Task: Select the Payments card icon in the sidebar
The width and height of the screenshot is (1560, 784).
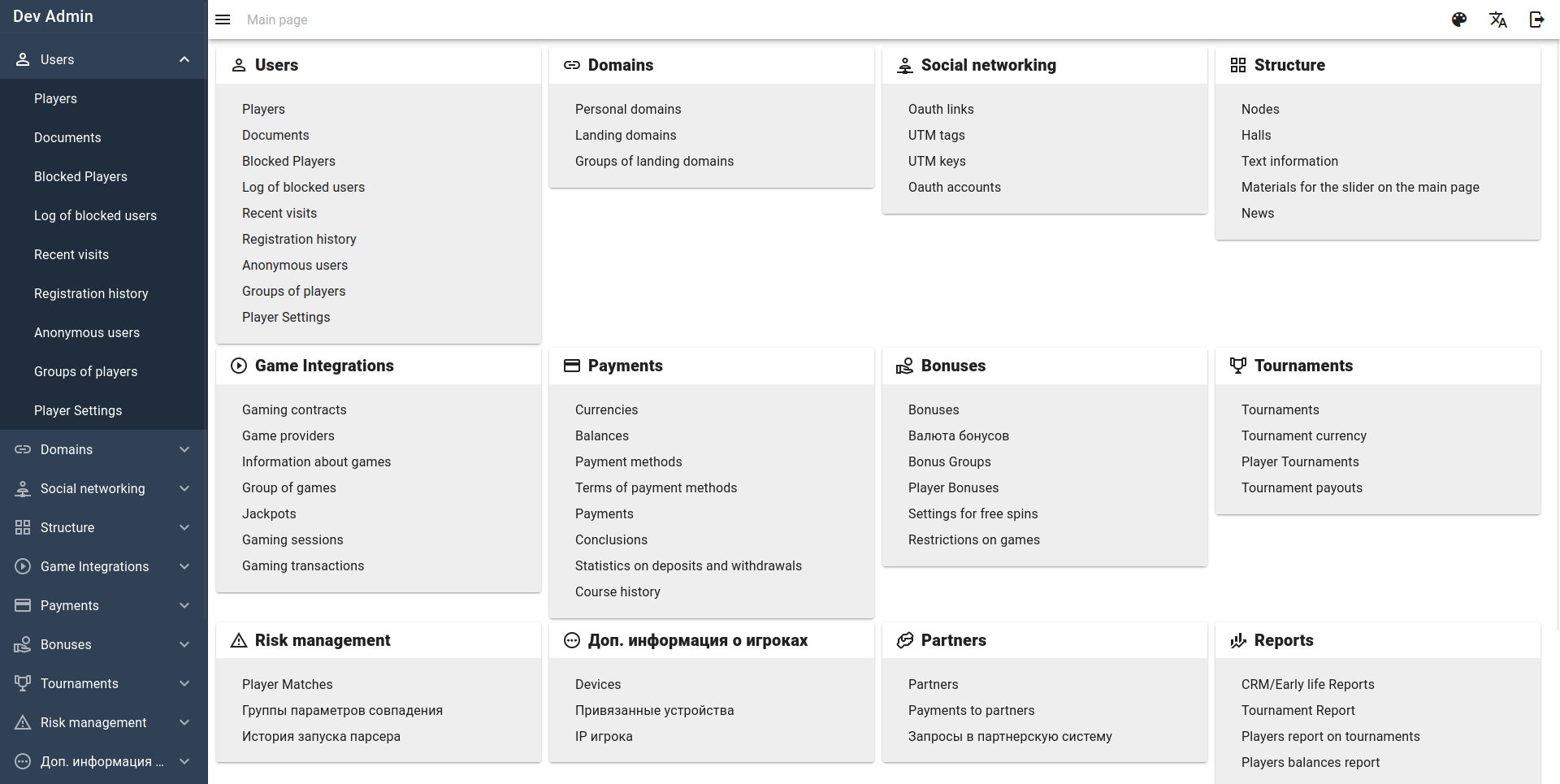Action: pyautogui.click(x=21, y=605)
